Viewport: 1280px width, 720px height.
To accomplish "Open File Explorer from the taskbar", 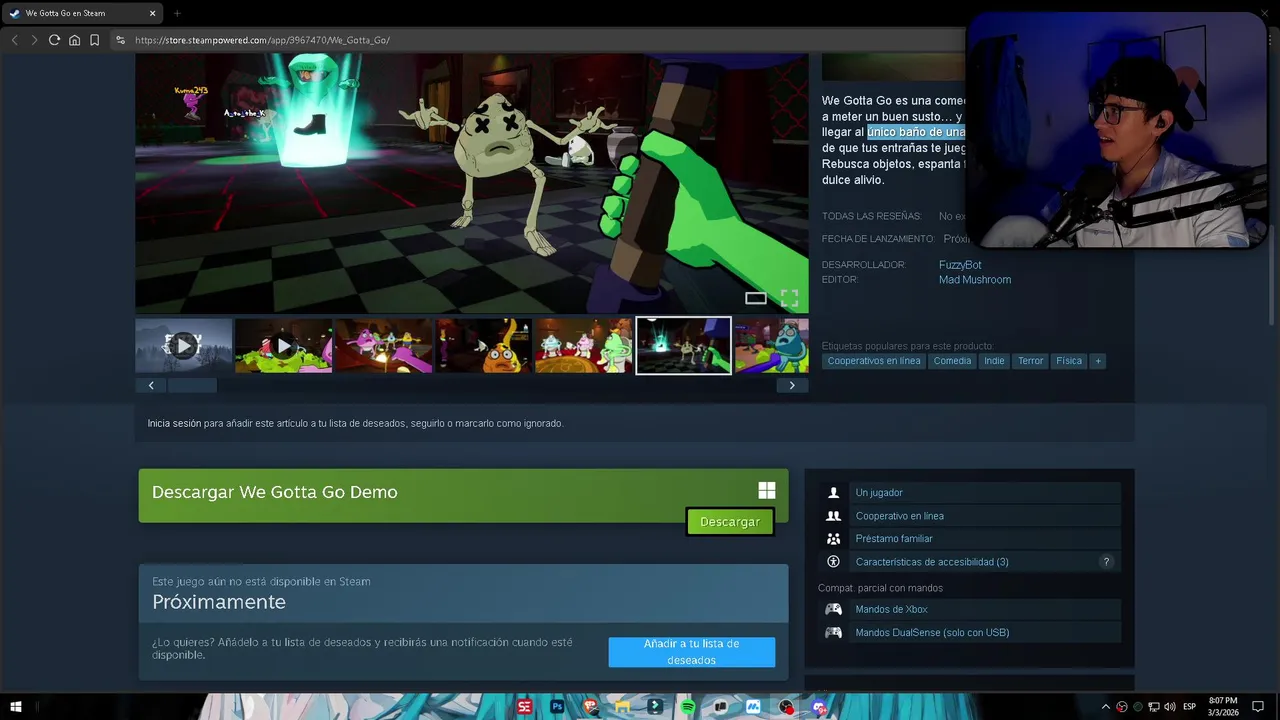I will 622,707.
